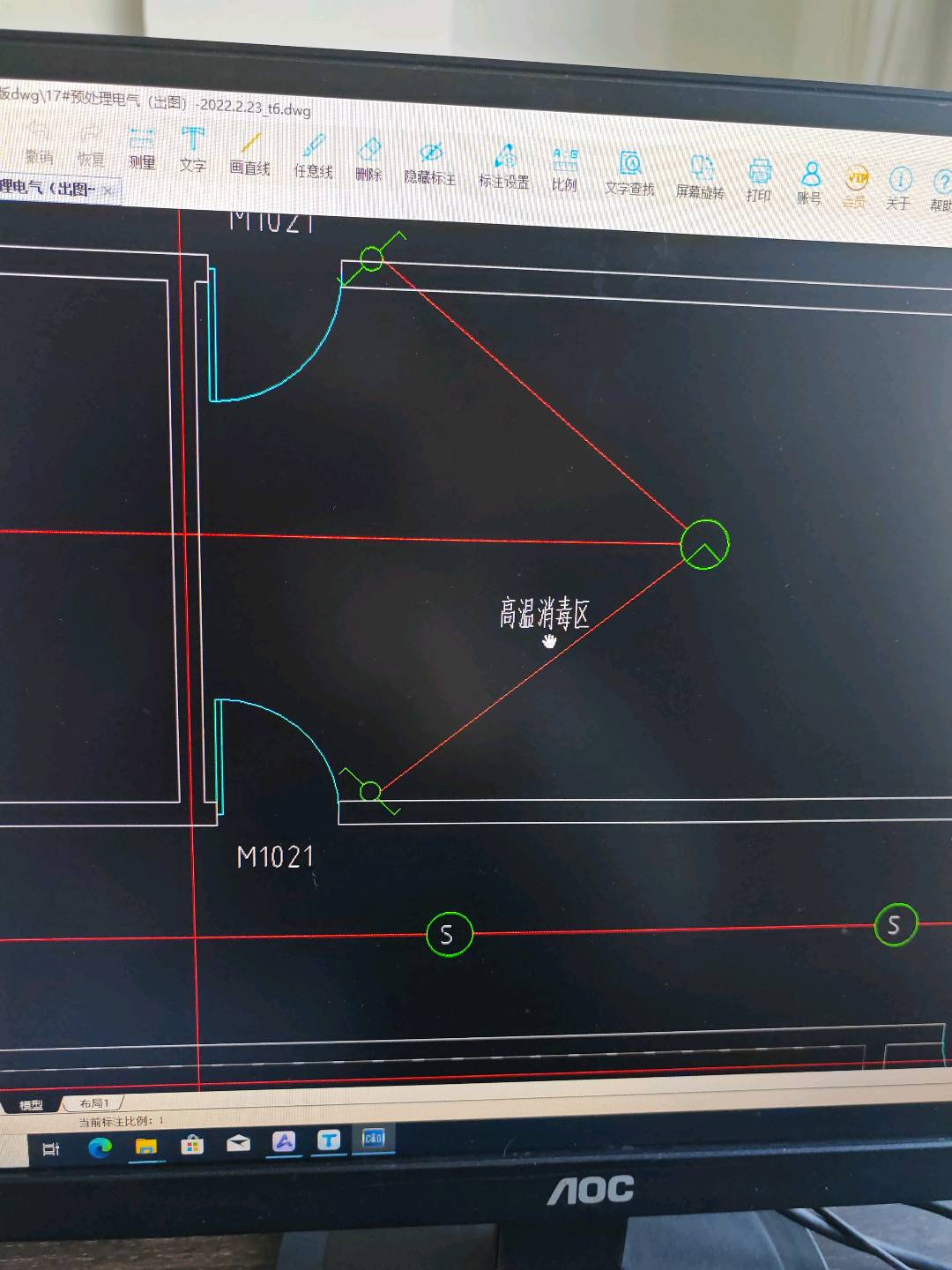Click the 当前标注比例 status text

(x=121, y=1121)
